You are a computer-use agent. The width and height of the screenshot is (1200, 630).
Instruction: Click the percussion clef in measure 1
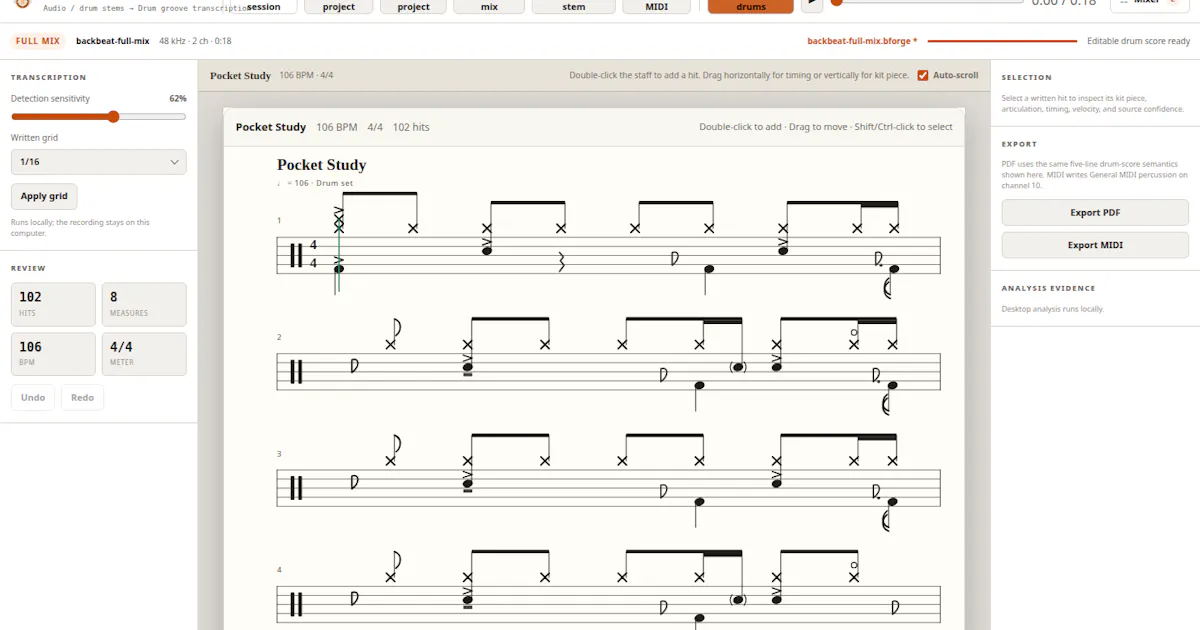(296, 254)
